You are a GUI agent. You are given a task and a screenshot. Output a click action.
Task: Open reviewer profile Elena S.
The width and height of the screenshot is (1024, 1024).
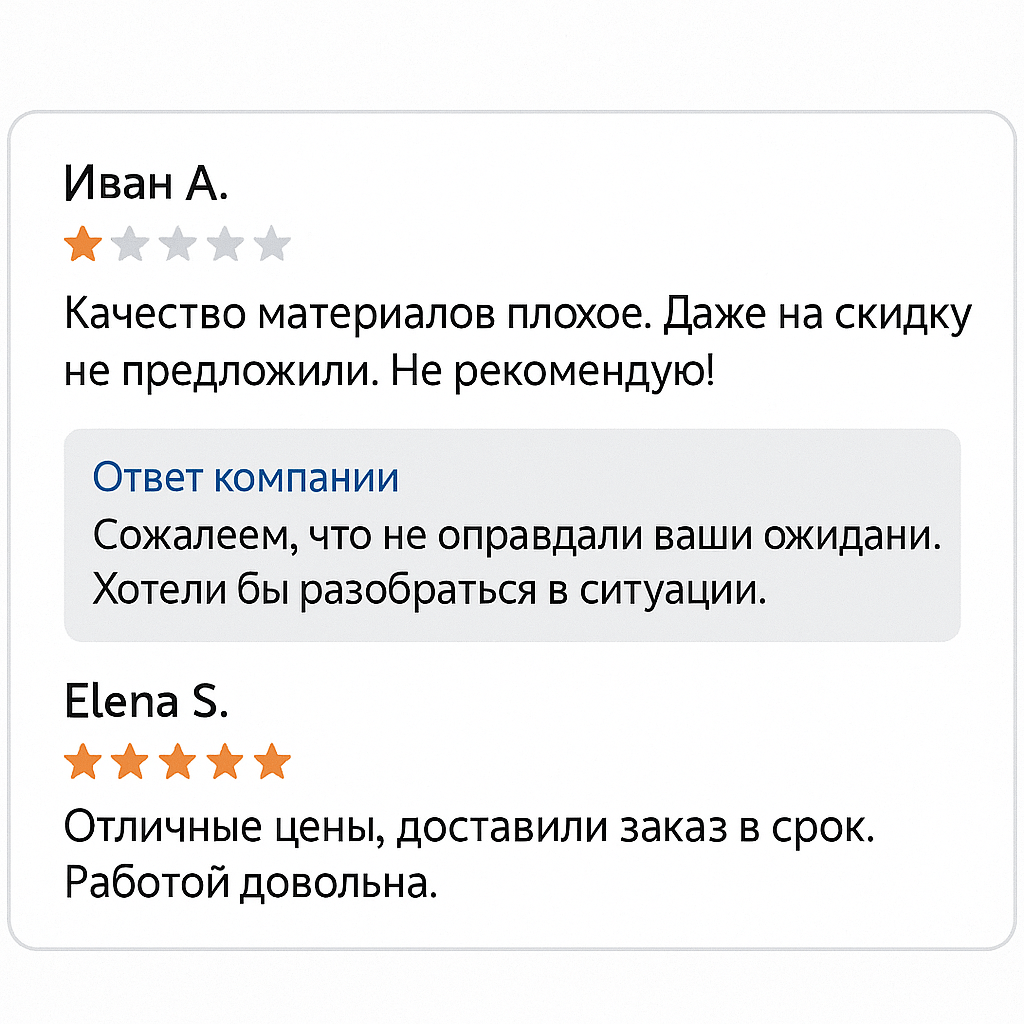pyautogui.click(x=146, y=703)
